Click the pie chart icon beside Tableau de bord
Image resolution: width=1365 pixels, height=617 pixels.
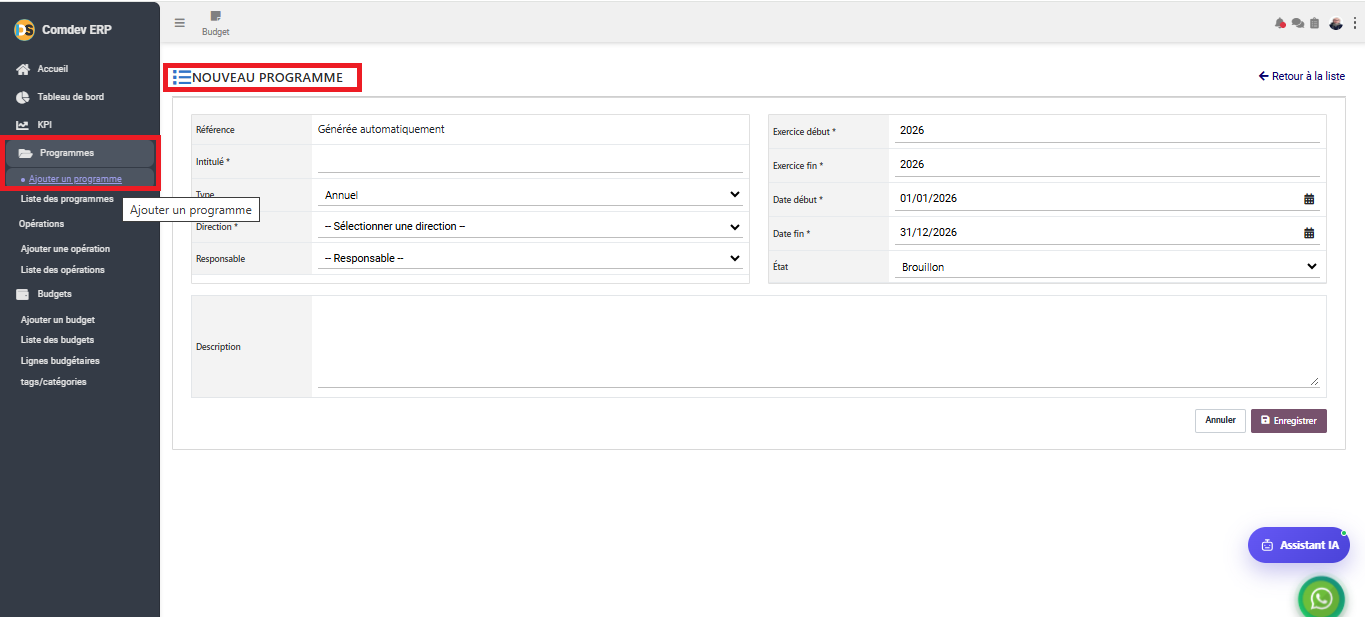point(23,97)
